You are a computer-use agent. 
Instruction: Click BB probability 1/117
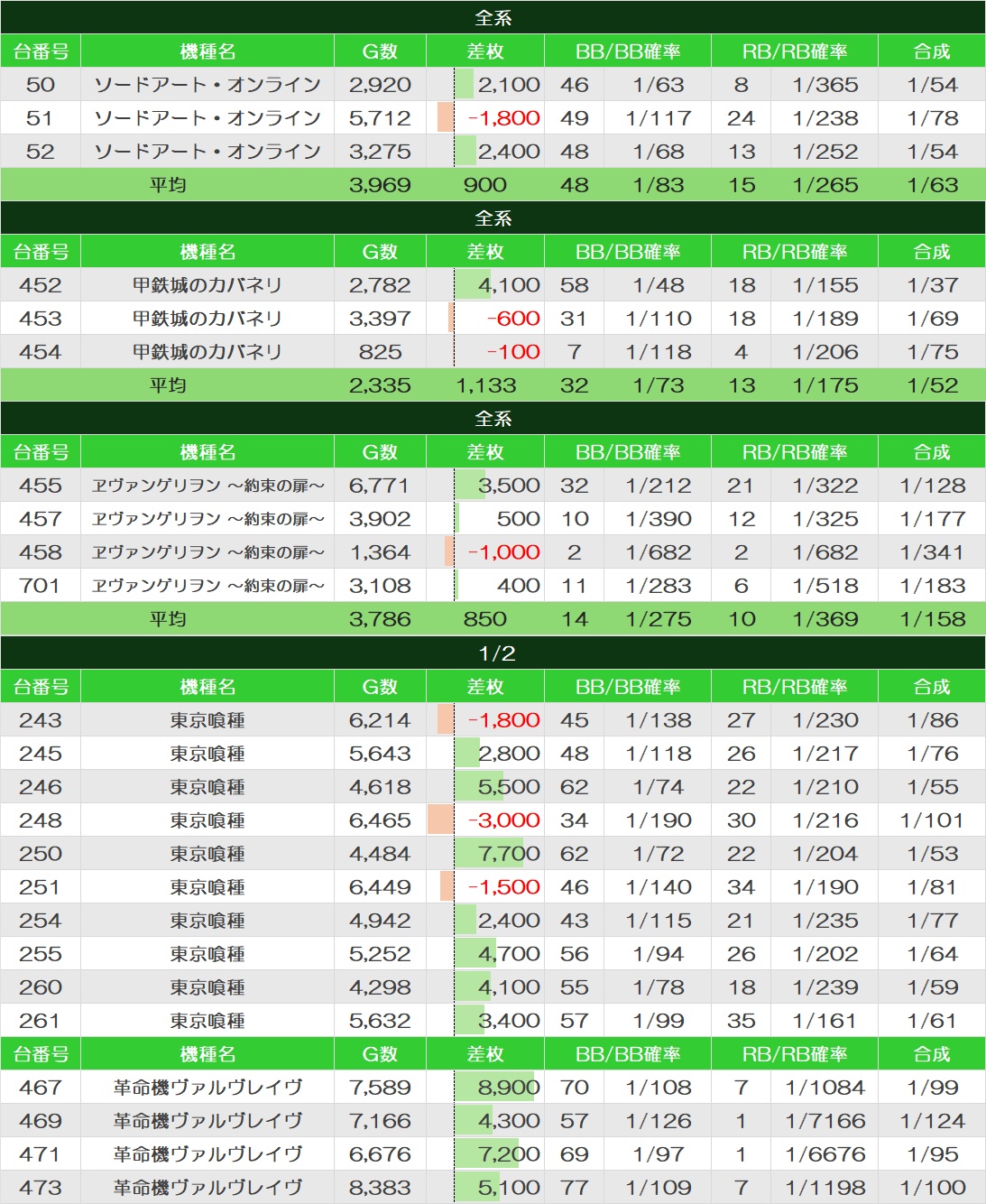pos(659,118)
